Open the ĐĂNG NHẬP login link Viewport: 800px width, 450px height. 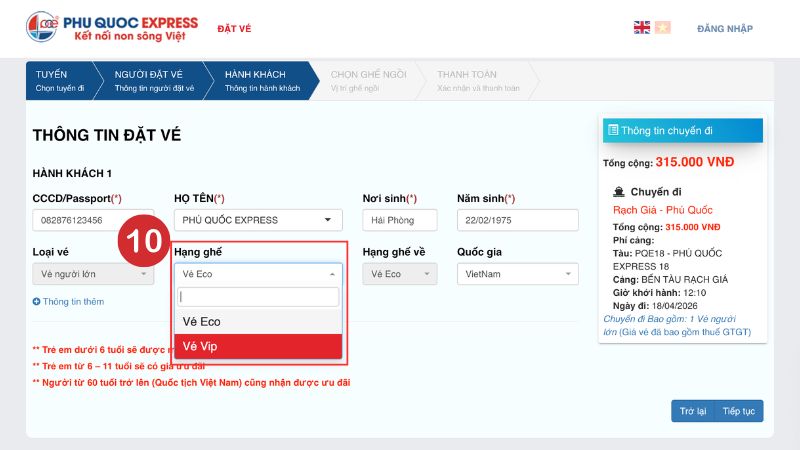pyautogui.click(x=725, y=29)
